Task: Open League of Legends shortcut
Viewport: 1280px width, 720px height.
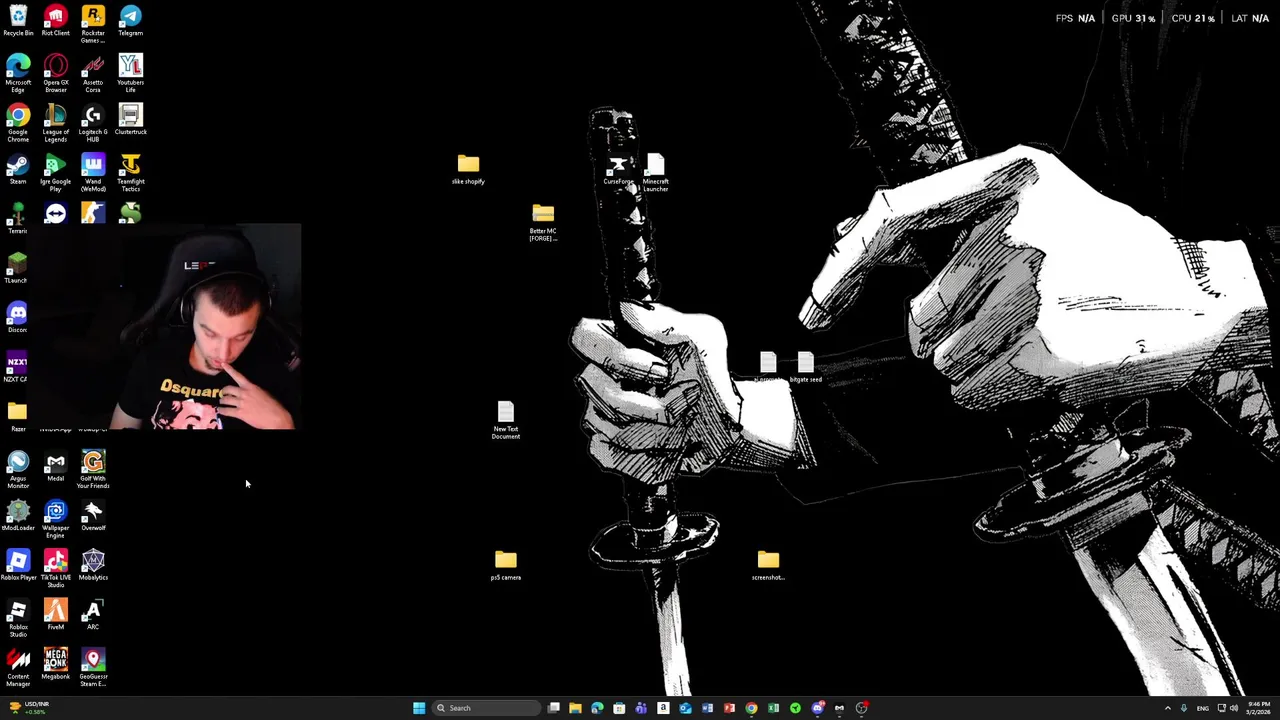Action: [x=55, y=123]
